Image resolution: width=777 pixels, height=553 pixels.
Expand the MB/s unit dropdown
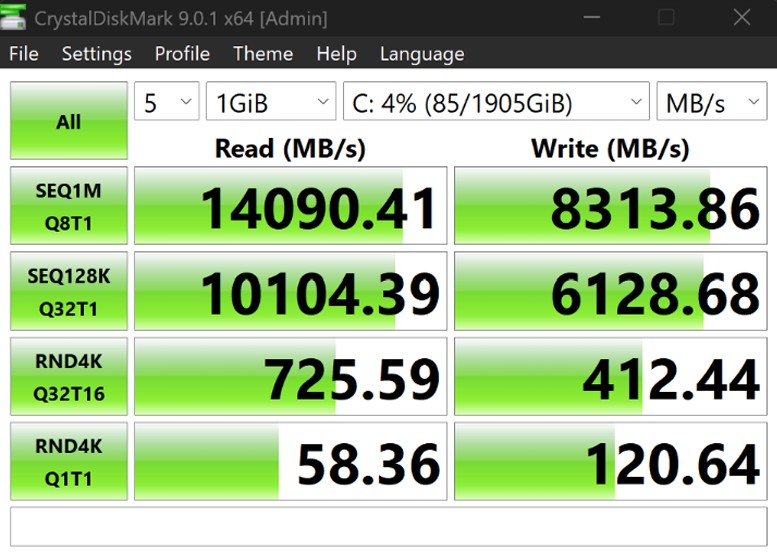click(712, 101)
